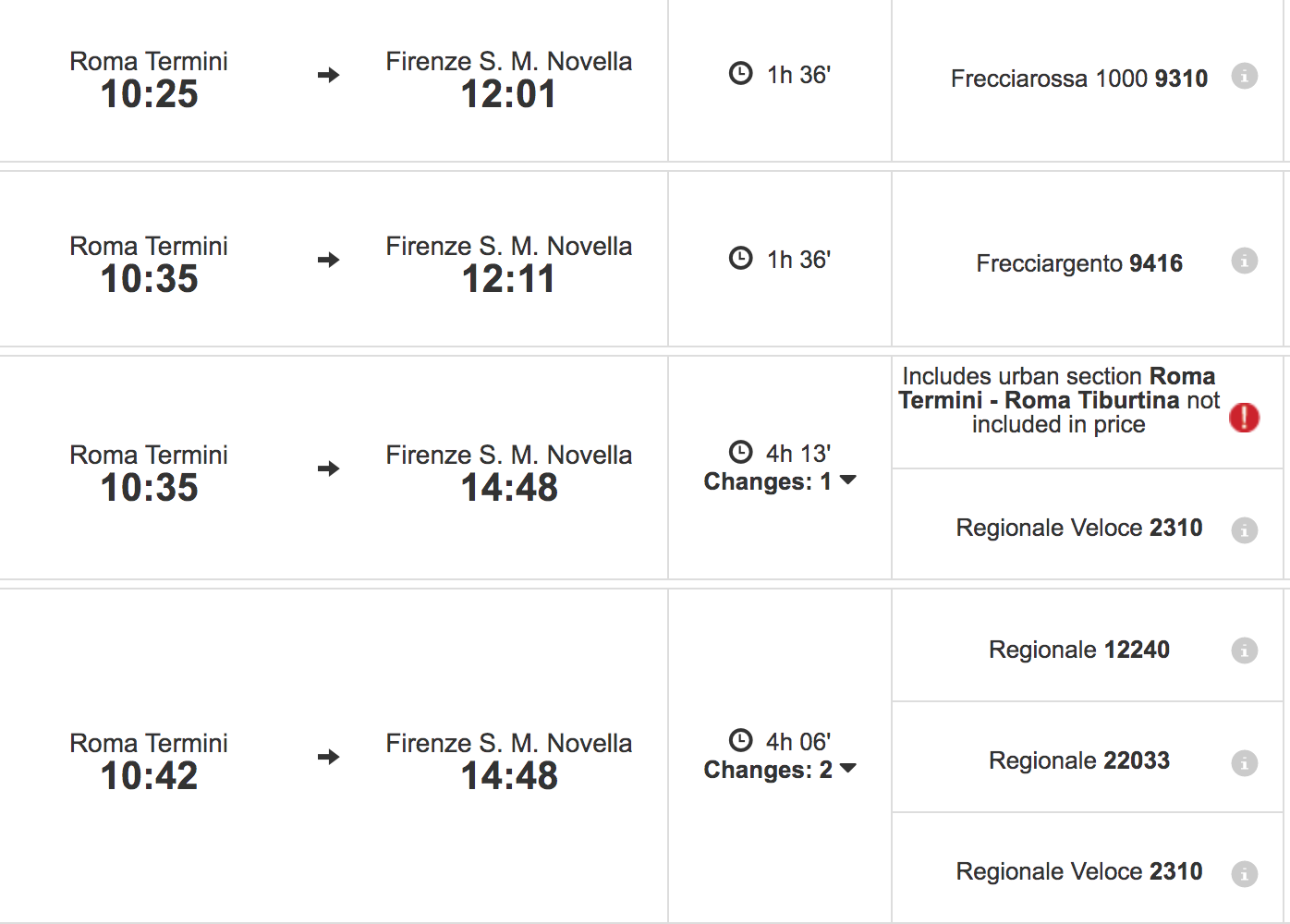Open info for last Regionale Veloce 2310

tap(1244, 874)
